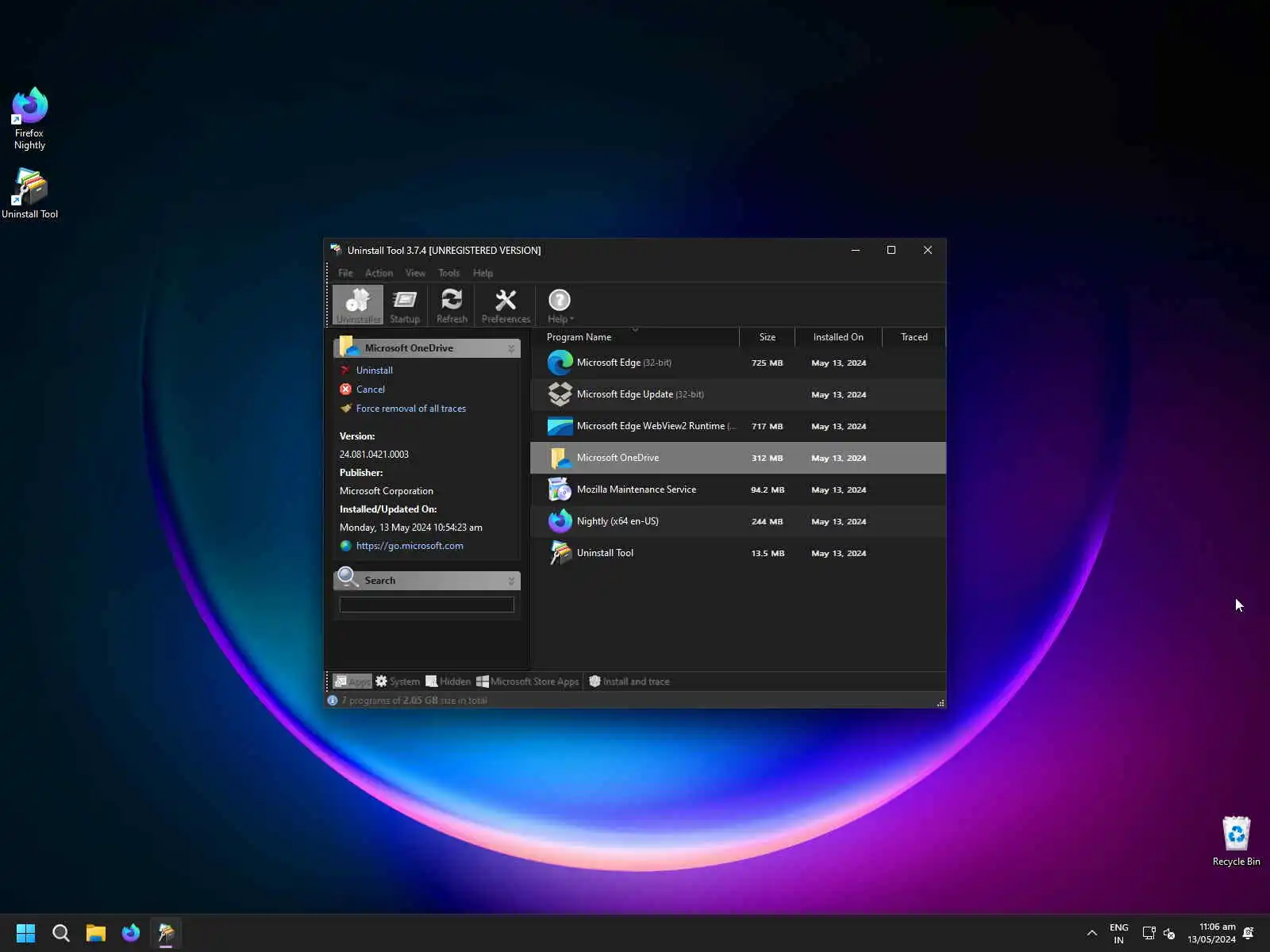Switch to the Hidden tab

pyautogui.click(x=448, y=681)
